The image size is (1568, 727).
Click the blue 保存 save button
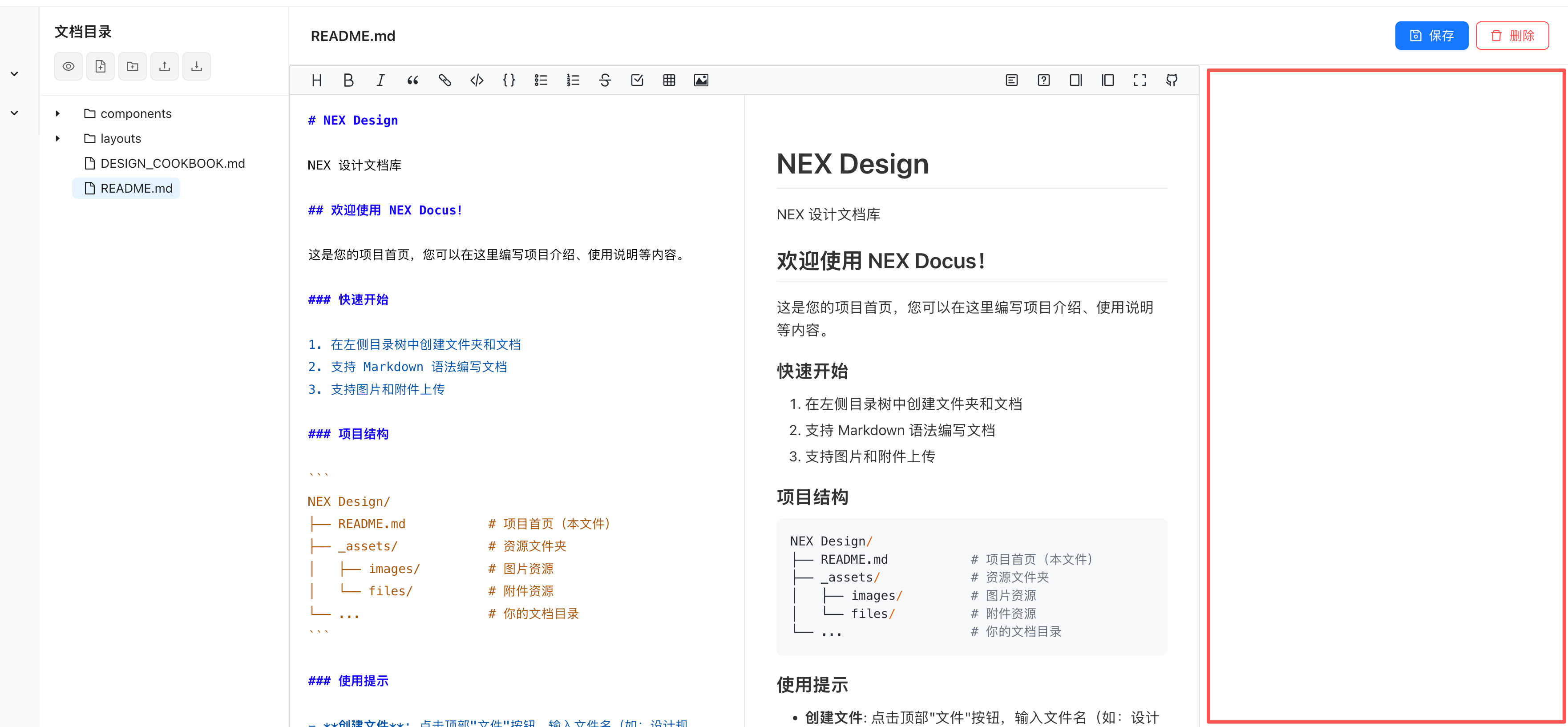click(1431, 36)
